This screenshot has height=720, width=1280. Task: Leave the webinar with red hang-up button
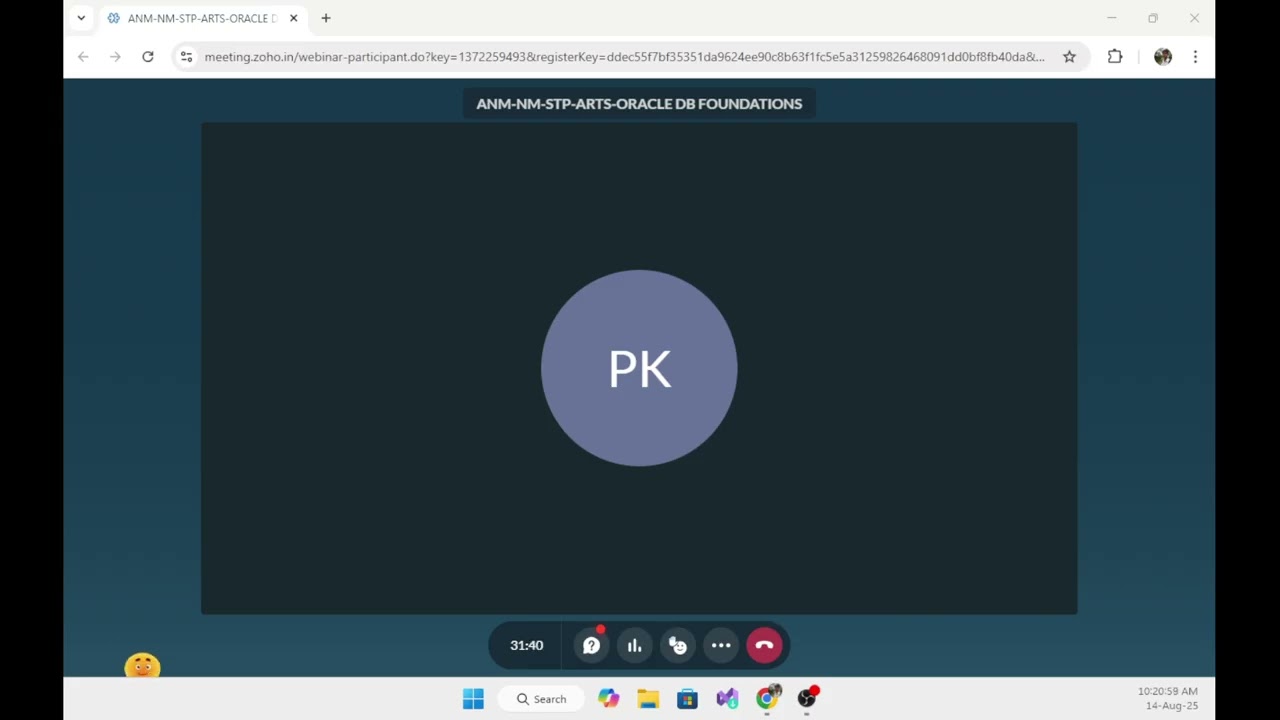coord(764,645)
